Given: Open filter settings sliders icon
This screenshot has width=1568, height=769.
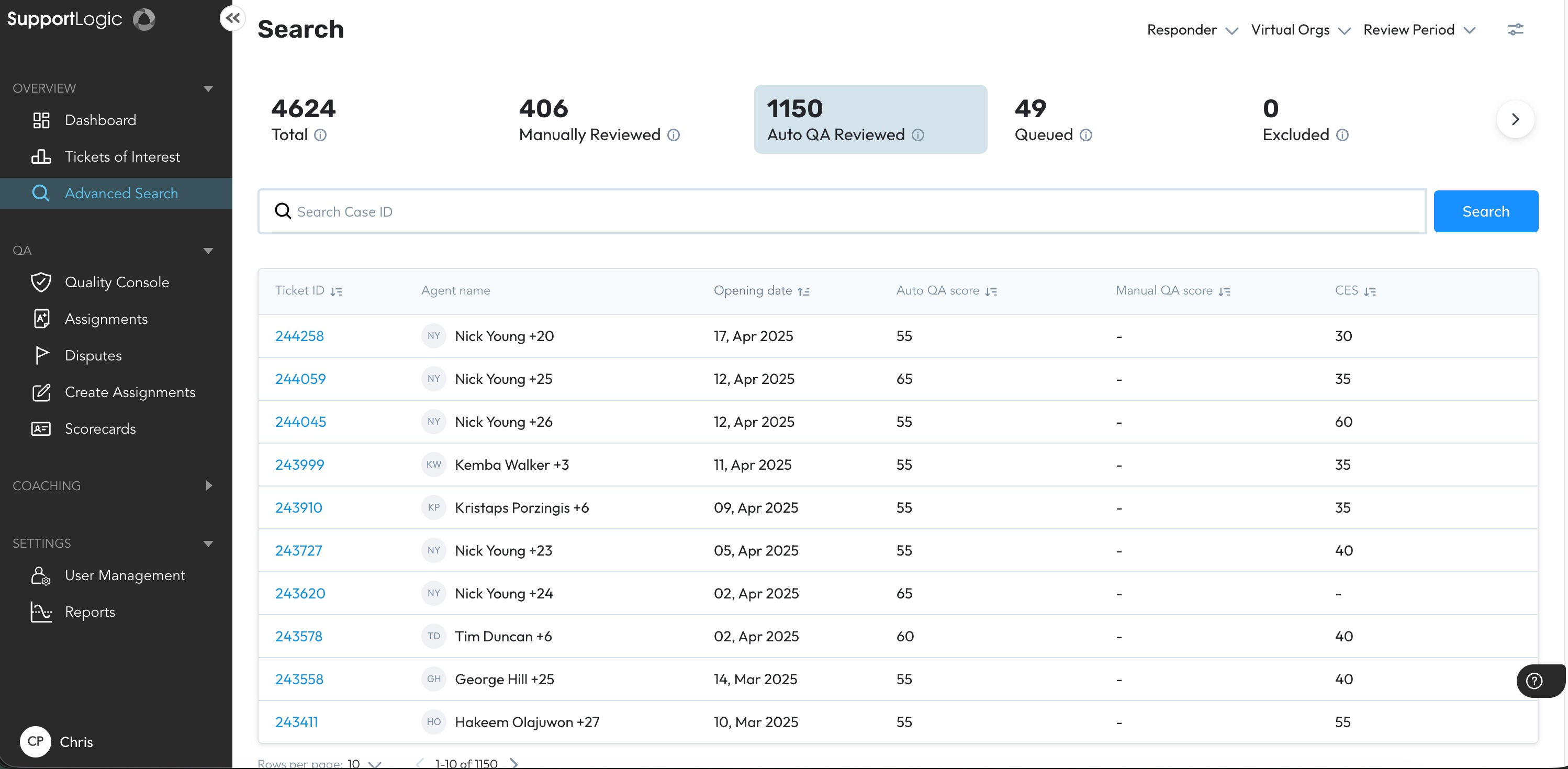Looking at the screenshot, I should coord(1515,29).
